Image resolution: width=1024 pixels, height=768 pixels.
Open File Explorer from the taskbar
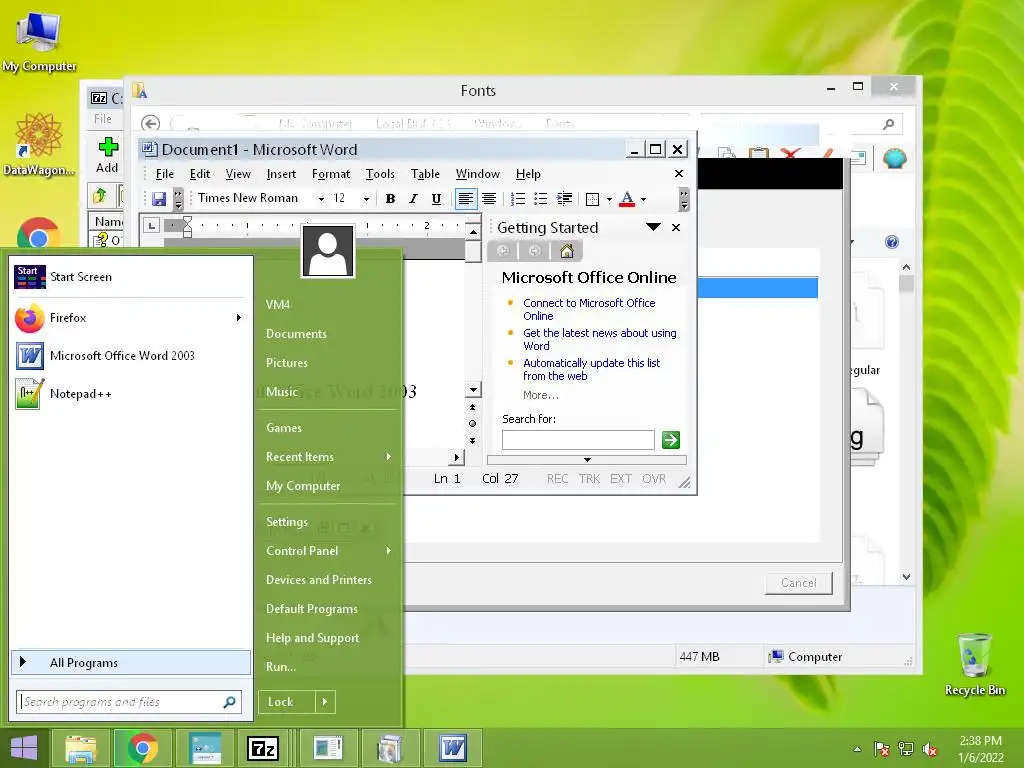click(80, 748)
